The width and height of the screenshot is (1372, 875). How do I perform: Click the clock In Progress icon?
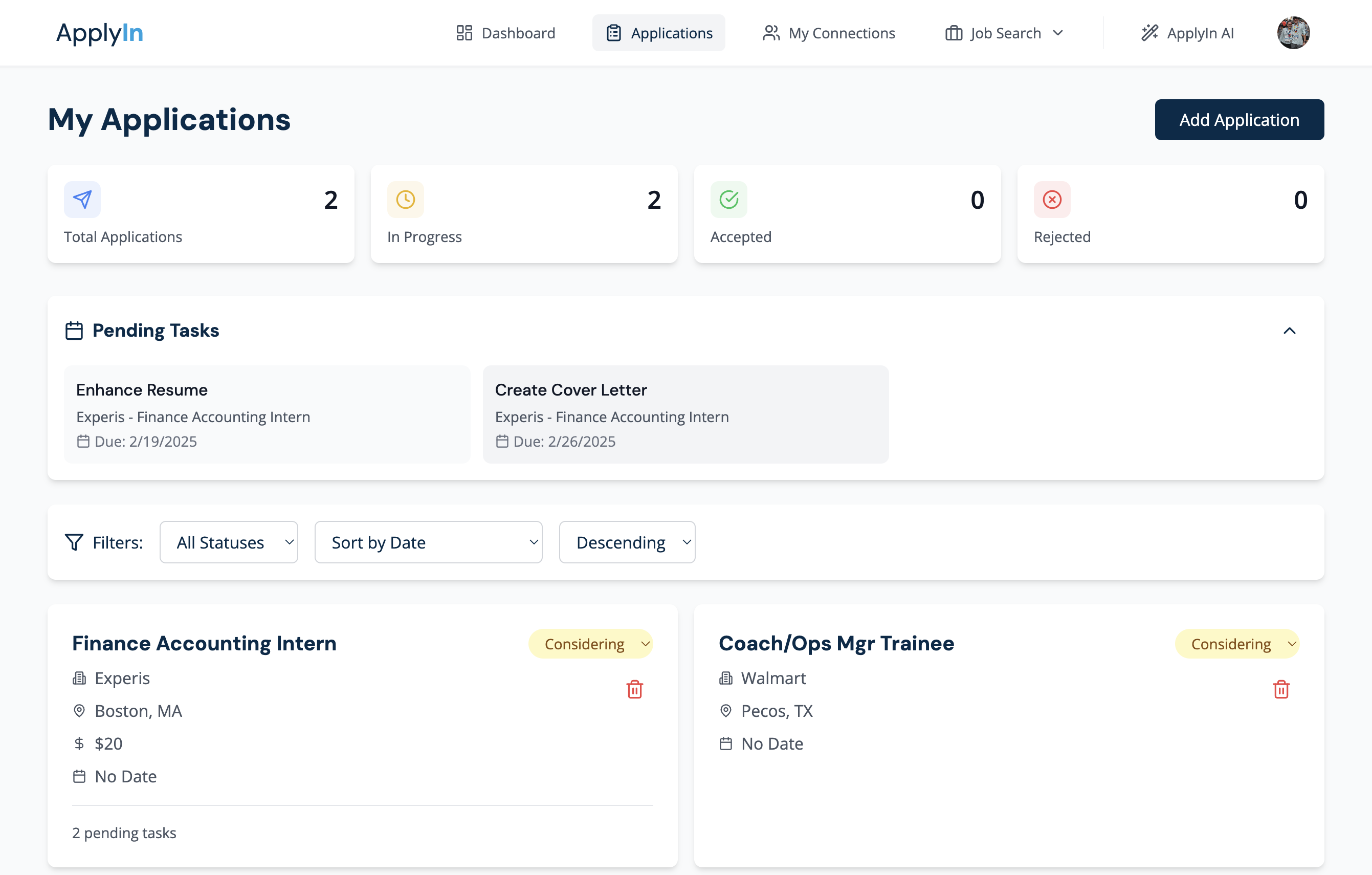(x=405, y=200)
